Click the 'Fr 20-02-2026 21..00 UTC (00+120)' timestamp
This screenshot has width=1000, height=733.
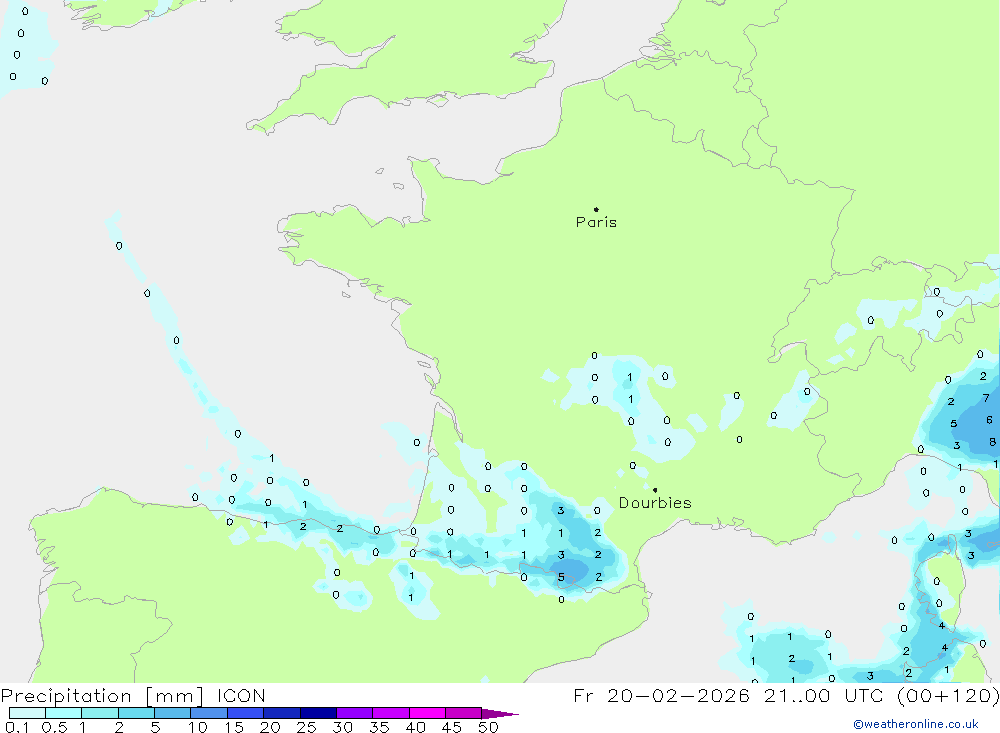[786, 696]
